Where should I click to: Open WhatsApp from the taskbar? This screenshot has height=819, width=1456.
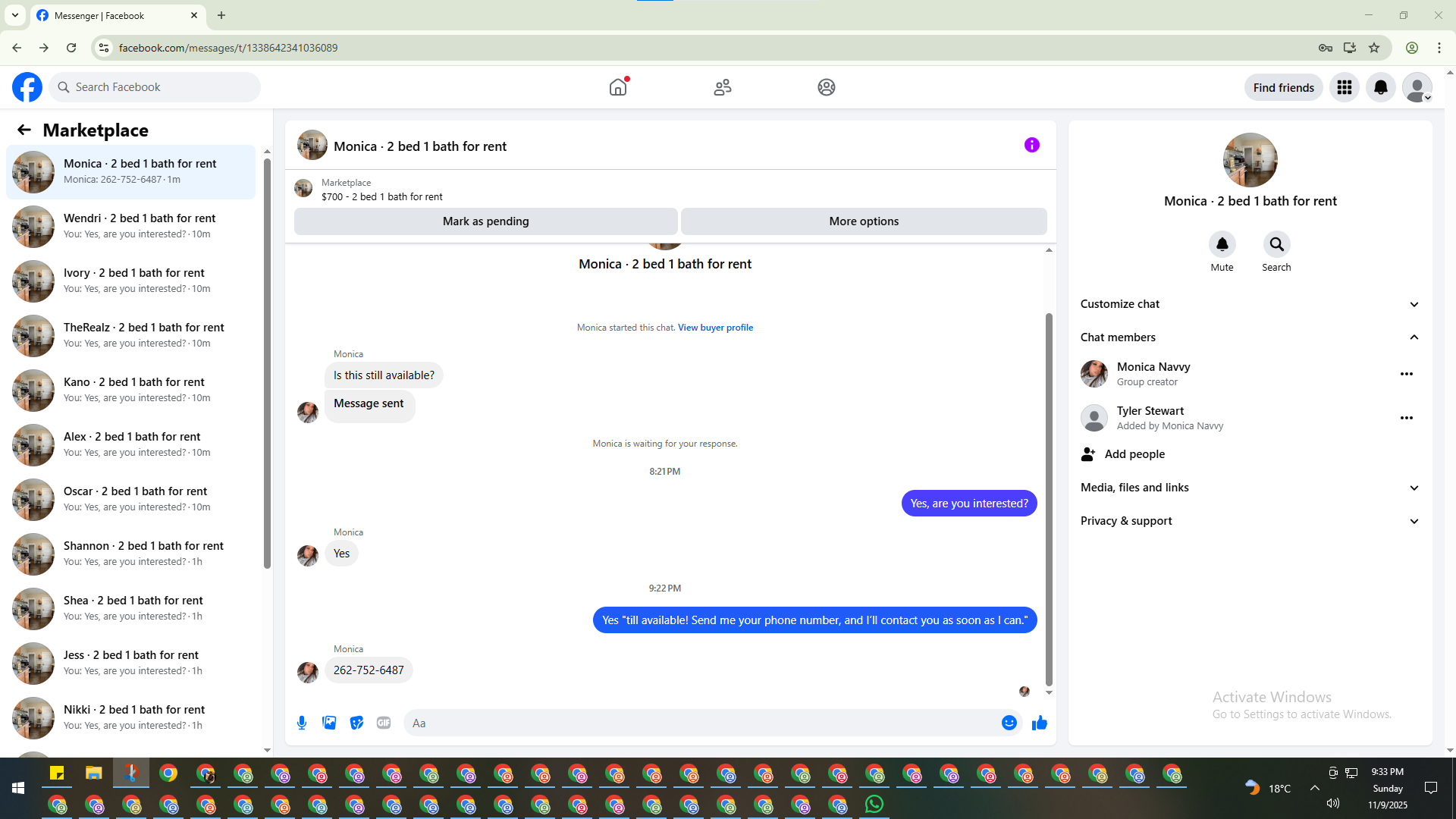874,804
